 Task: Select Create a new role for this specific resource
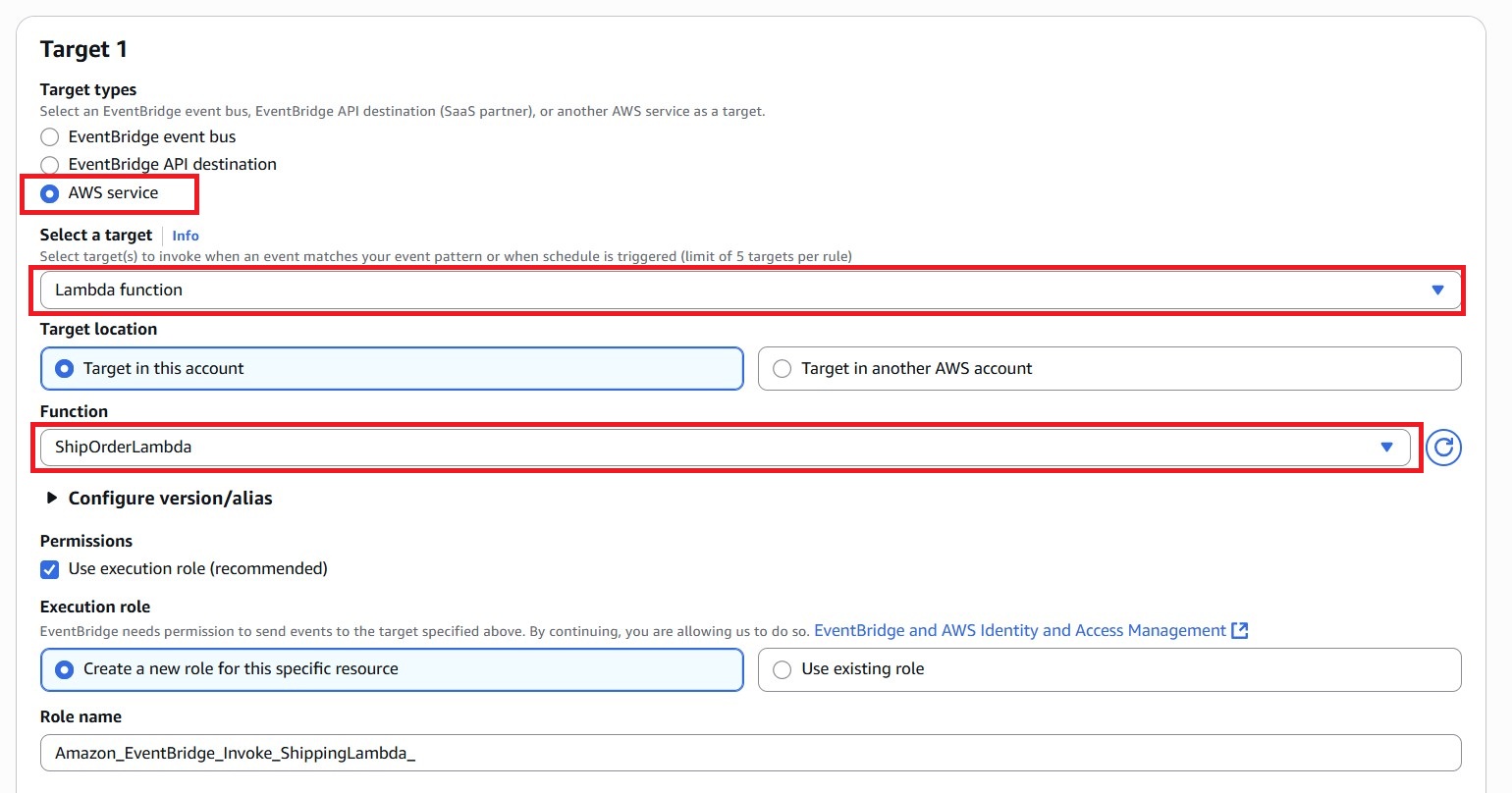tap(65, 669)
